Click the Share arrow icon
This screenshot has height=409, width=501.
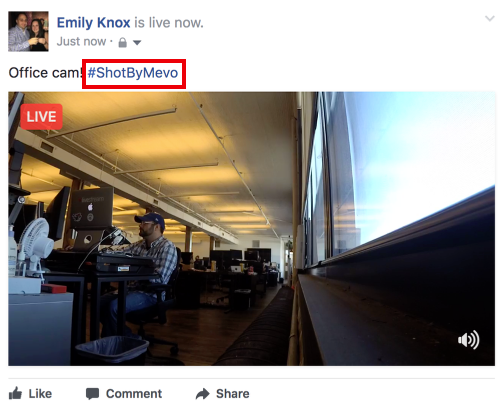(x=202, y=394)
